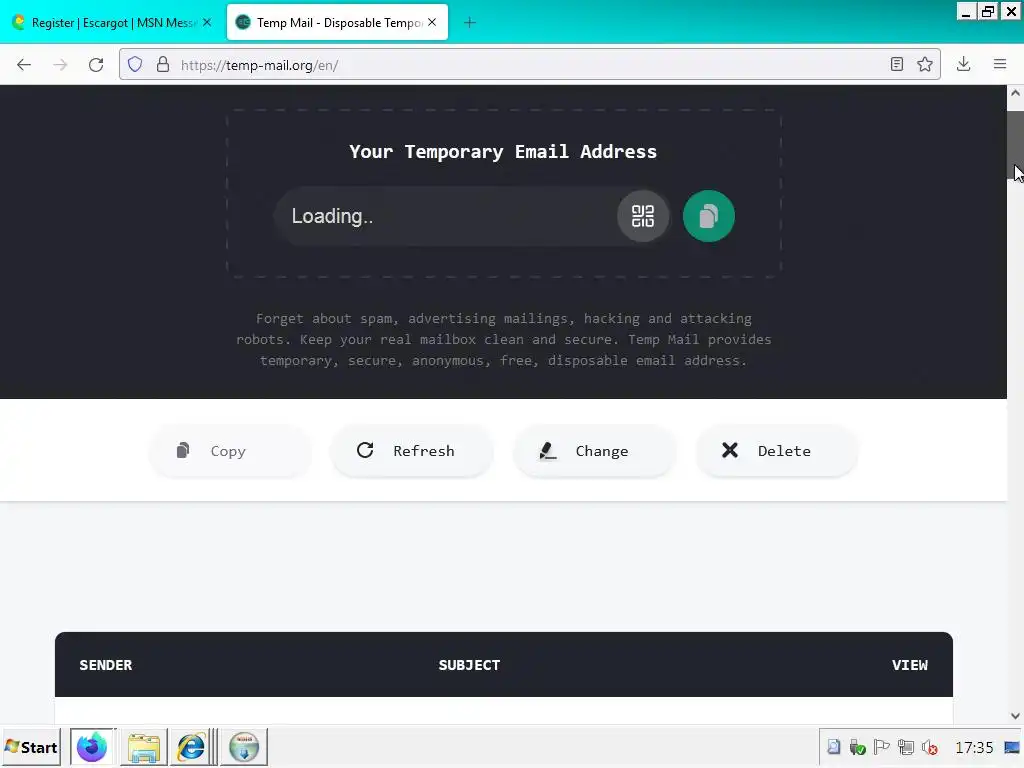Click the Delete button
The image size is (1024, 768).
[776, 451]
